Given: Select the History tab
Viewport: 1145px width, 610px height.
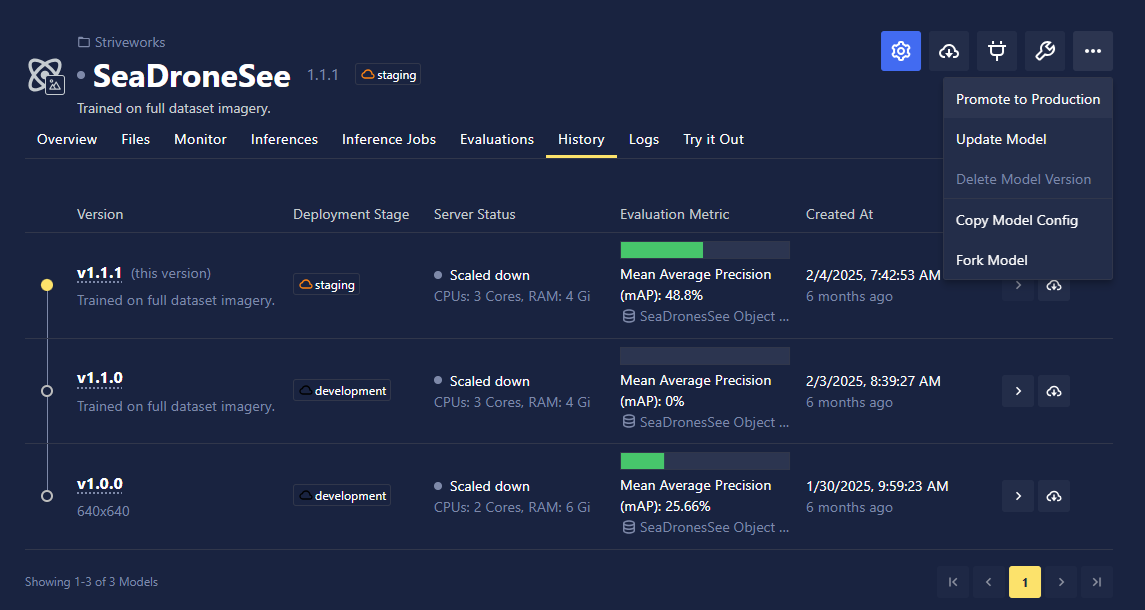Looking at the screenshot, I should 581,140.
